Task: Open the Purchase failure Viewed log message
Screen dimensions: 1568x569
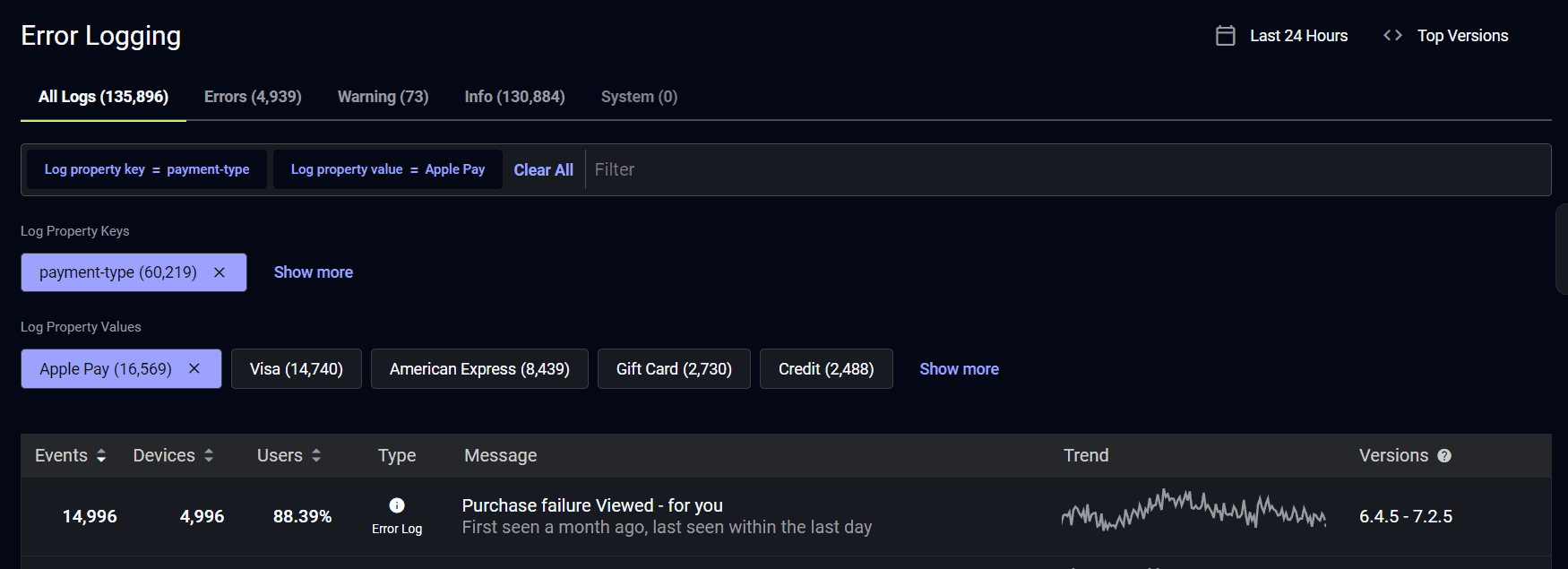Action: click(x=592, y=505)
